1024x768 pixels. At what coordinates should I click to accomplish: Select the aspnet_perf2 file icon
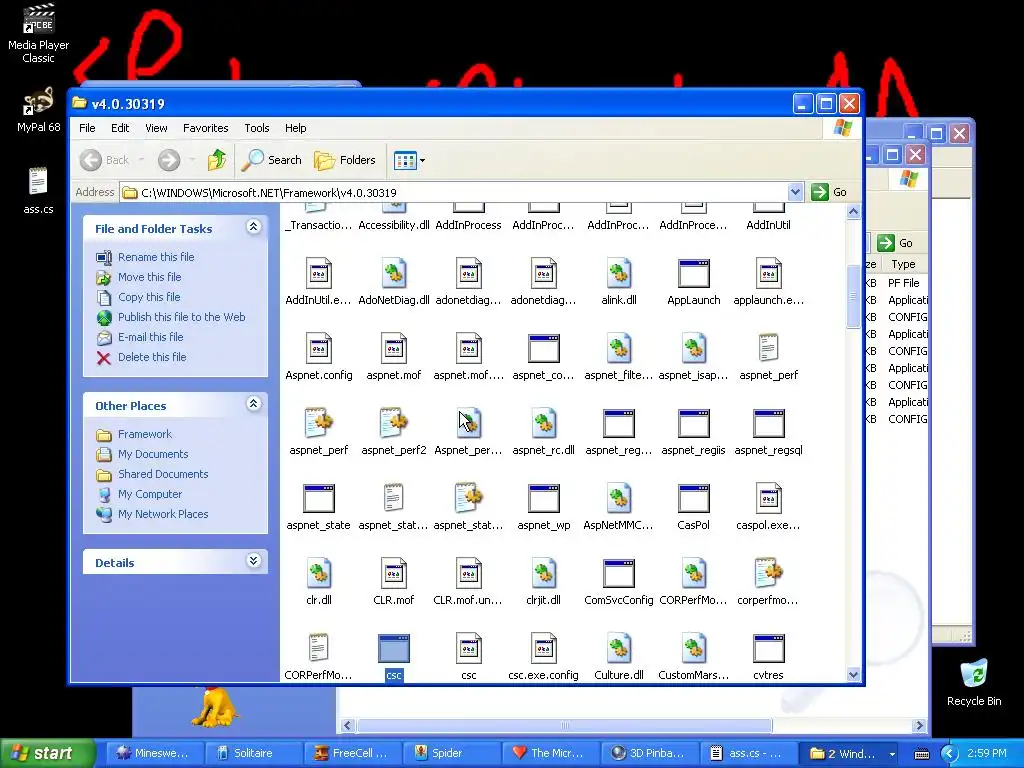(x=394, y=423)
